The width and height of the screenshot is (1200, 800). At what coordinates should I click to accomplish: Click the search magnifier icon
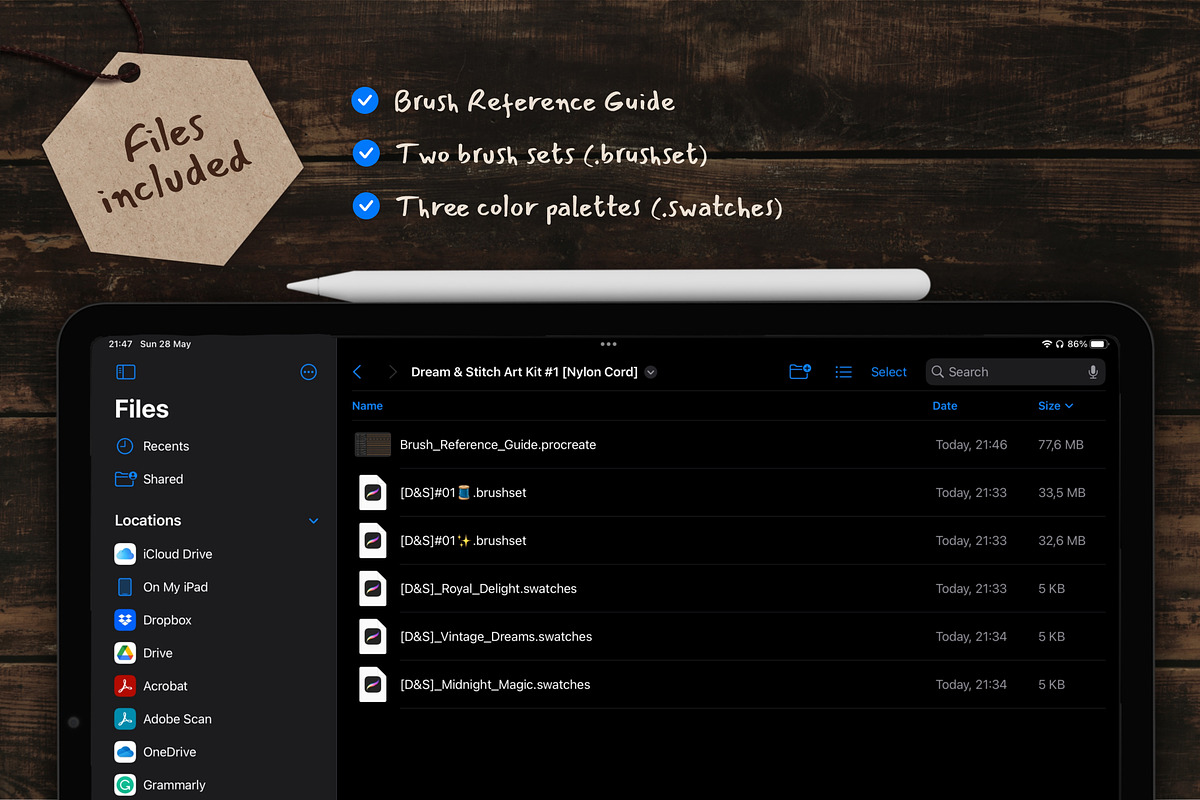pos(938,372)
